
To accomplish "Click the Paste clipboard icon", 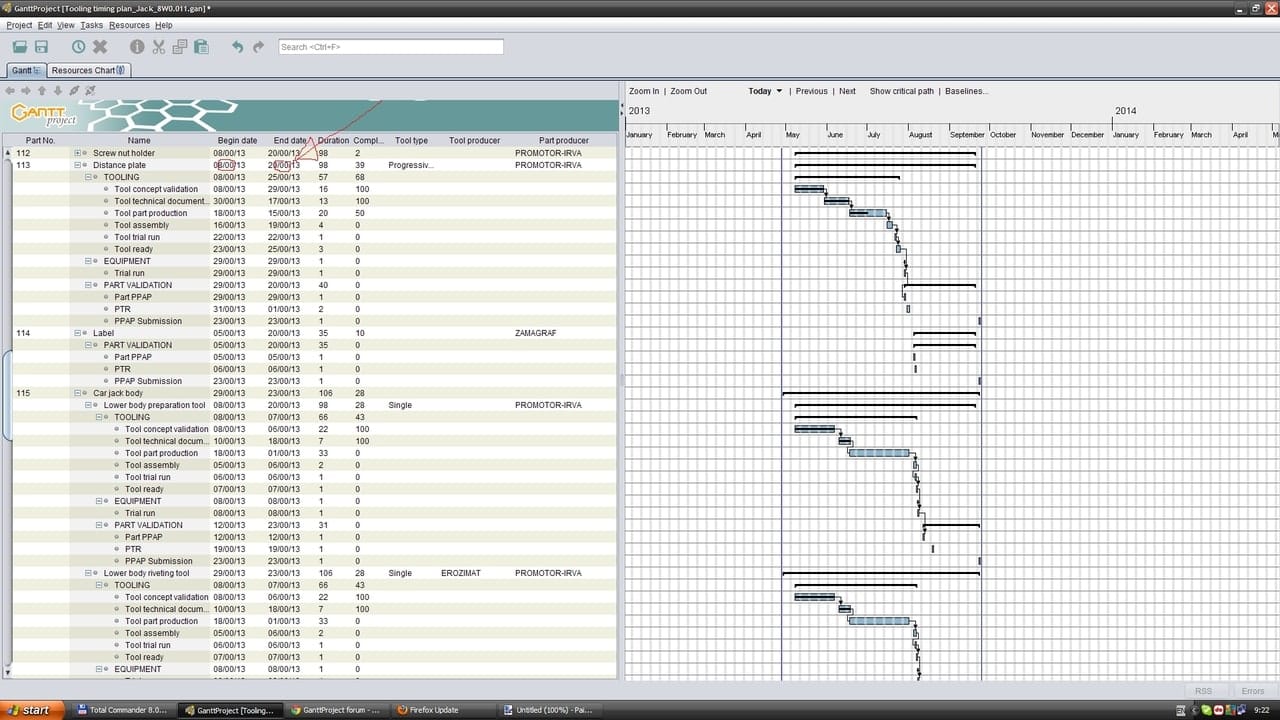I will click(201, 47).
